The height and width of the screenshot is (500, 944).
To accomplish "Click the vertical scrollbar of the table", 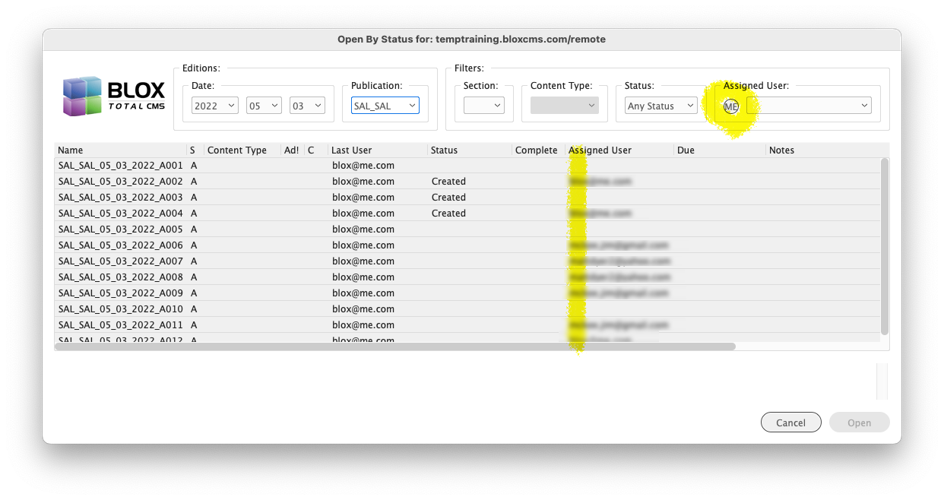I will [884, 247].
